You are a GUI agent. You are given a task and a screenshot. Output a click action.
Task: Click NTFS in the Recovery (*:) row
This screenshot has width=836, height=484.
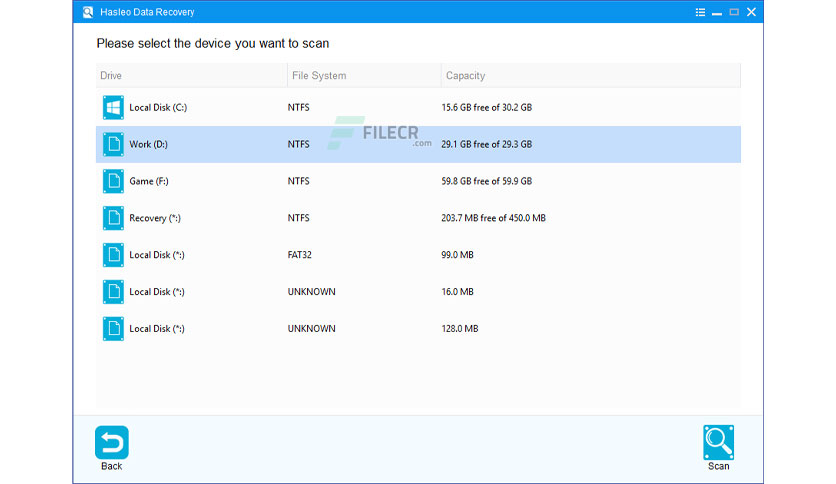pos(299,217)
